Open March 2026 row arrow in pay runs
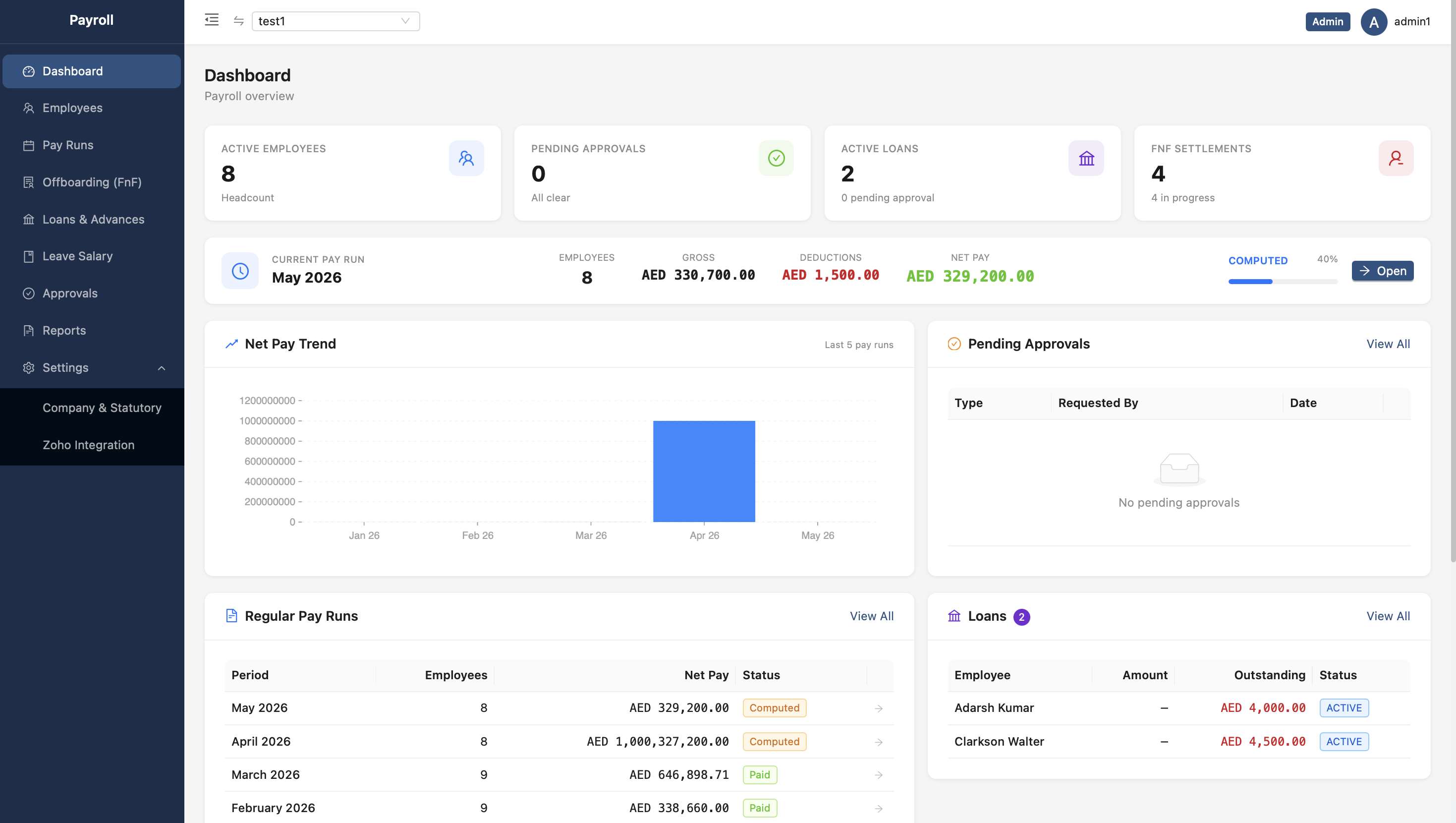The image size is (1456, 823). click(x=878, y=775)
